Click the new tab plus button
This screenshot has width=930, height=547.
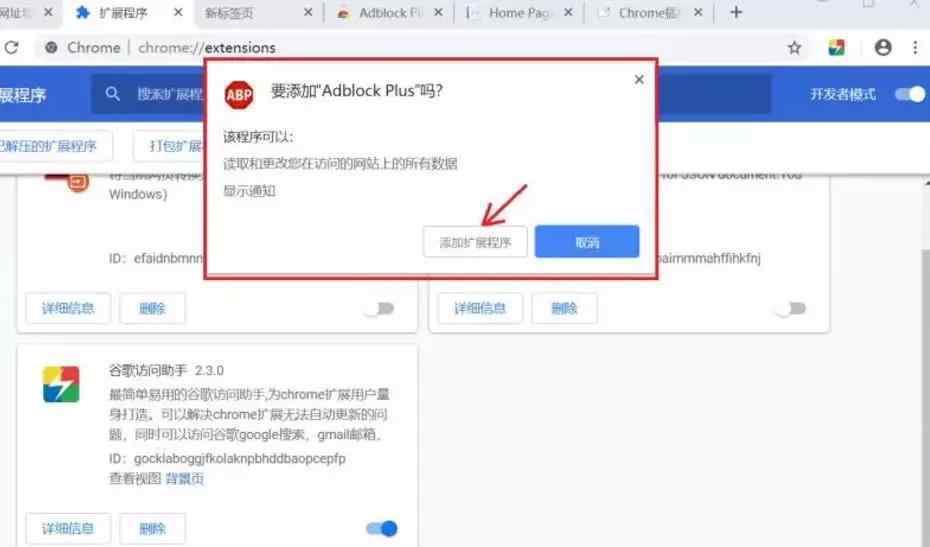(x=736, y=13)
